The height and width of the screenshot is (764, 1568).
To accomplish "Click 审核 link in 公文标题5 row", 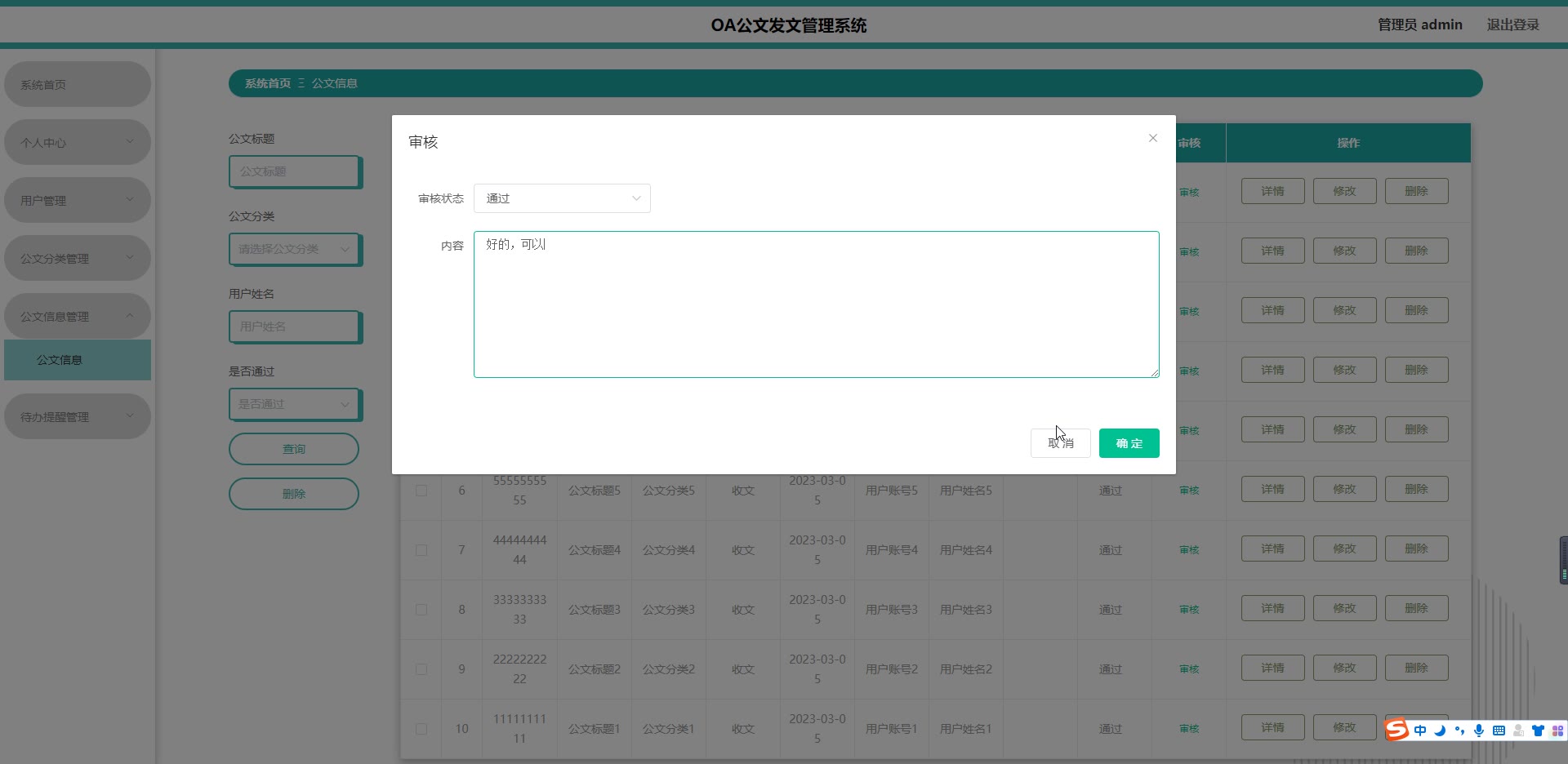I will pyautogui.click(x=1189, y=491).
